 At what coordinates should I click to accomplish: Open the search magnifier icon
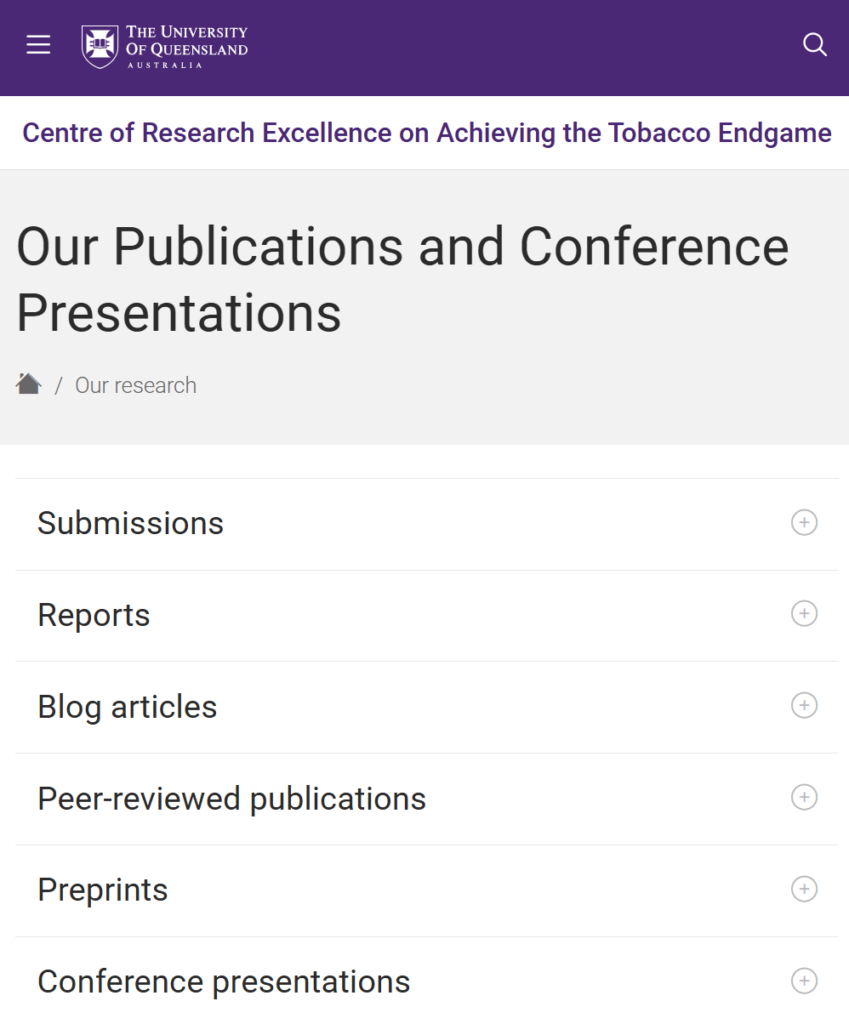[x=814, y=45]
